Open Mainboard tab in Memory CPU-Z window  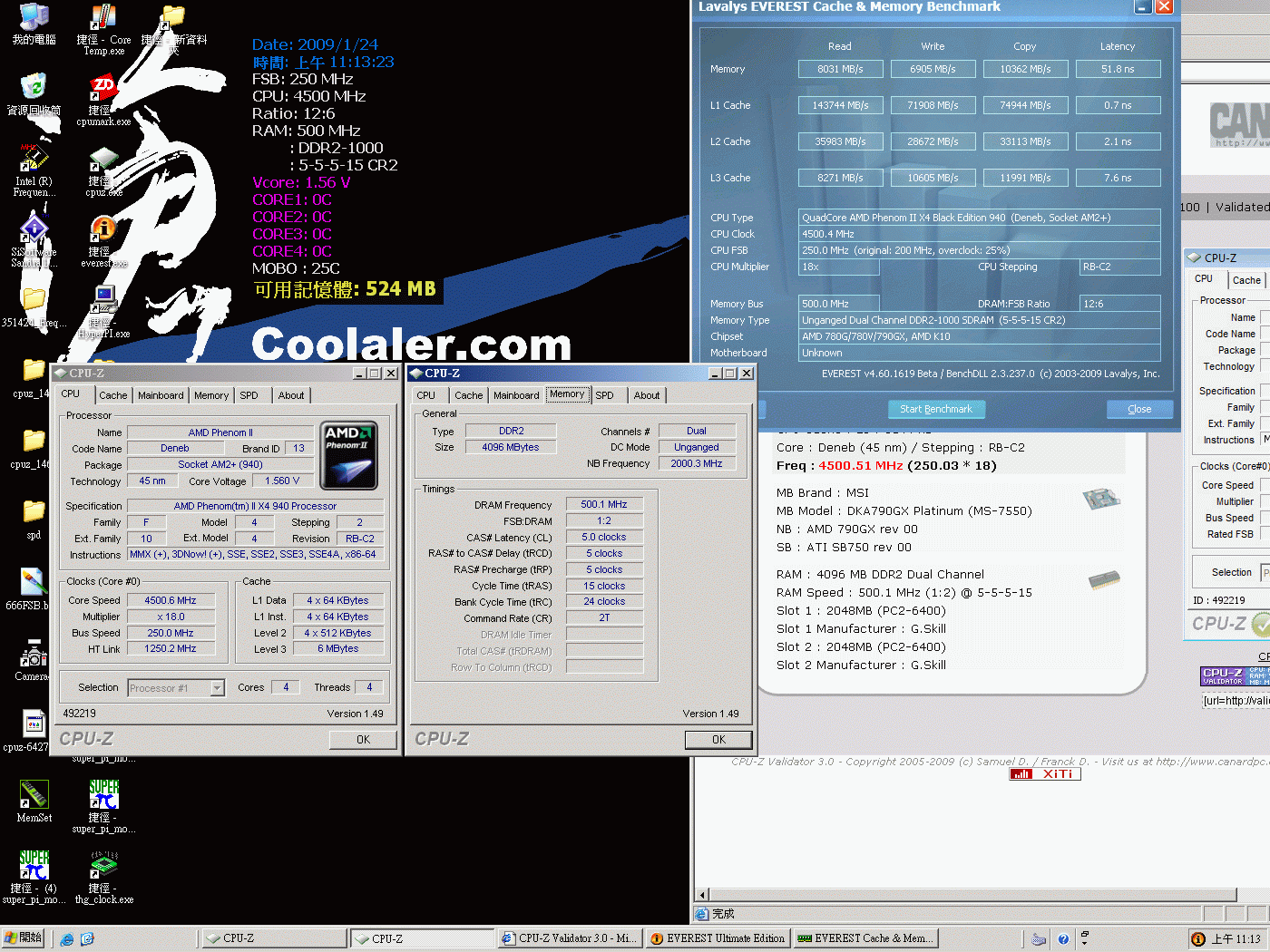516,395
